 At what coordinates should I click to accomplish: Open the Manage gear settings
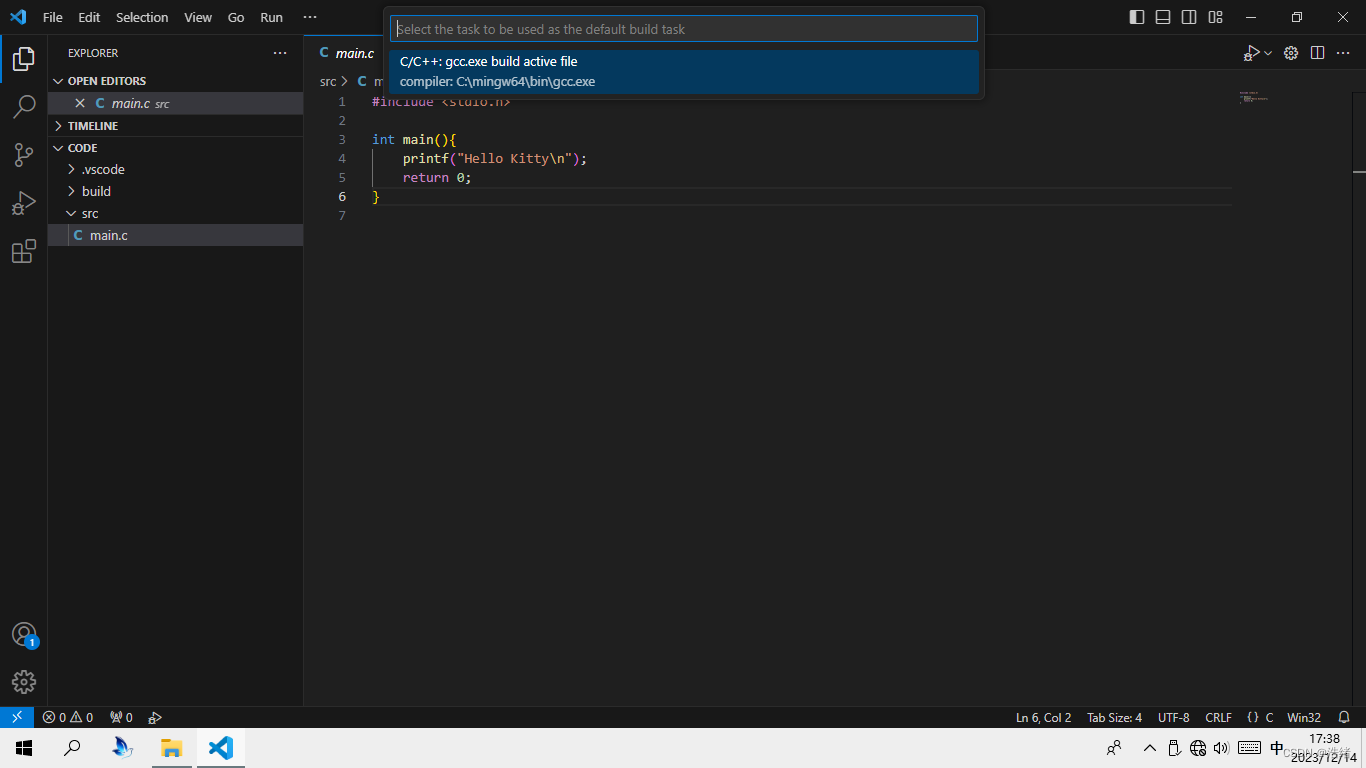(24, 682)
